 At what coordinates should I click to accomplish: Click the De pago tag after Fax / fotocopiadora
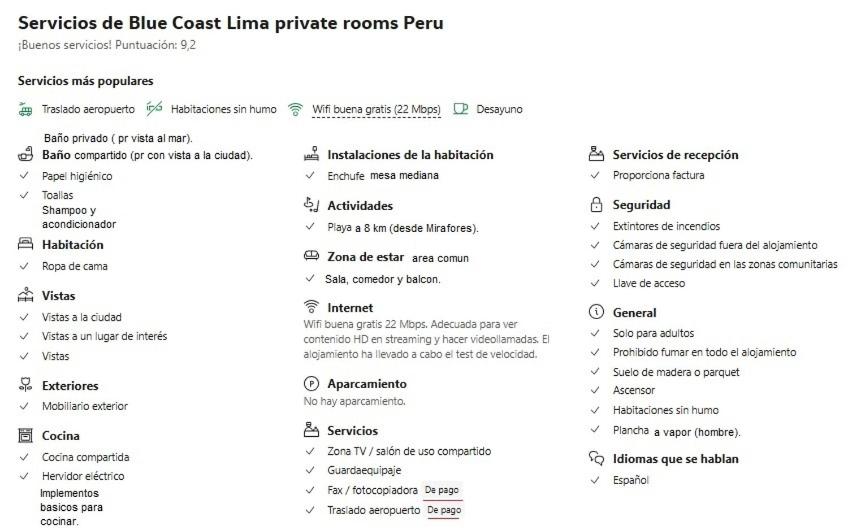click(x=442, y=490)
